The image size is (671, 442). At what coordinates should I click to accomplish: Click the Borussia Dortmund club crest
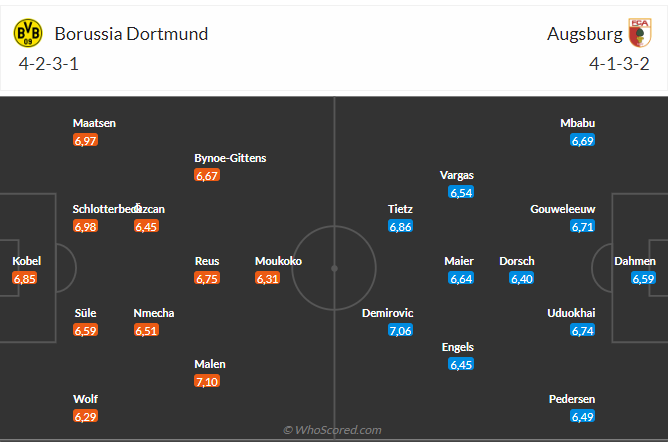coord(28,34)
